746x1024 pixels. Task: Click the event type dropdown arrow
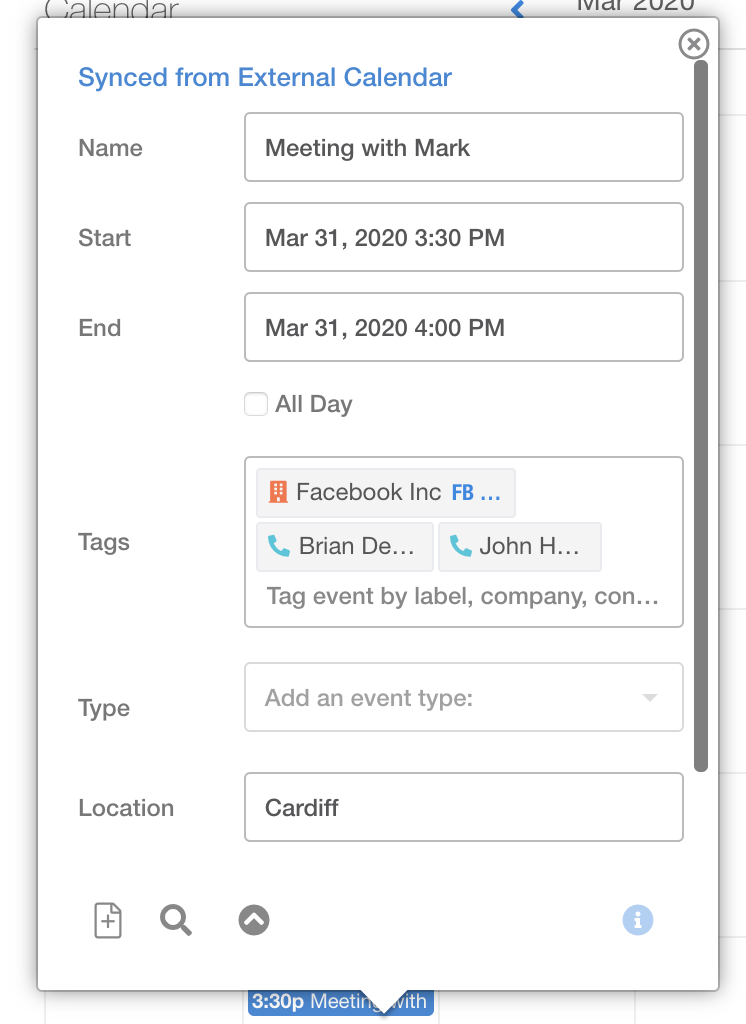[649, 697]
